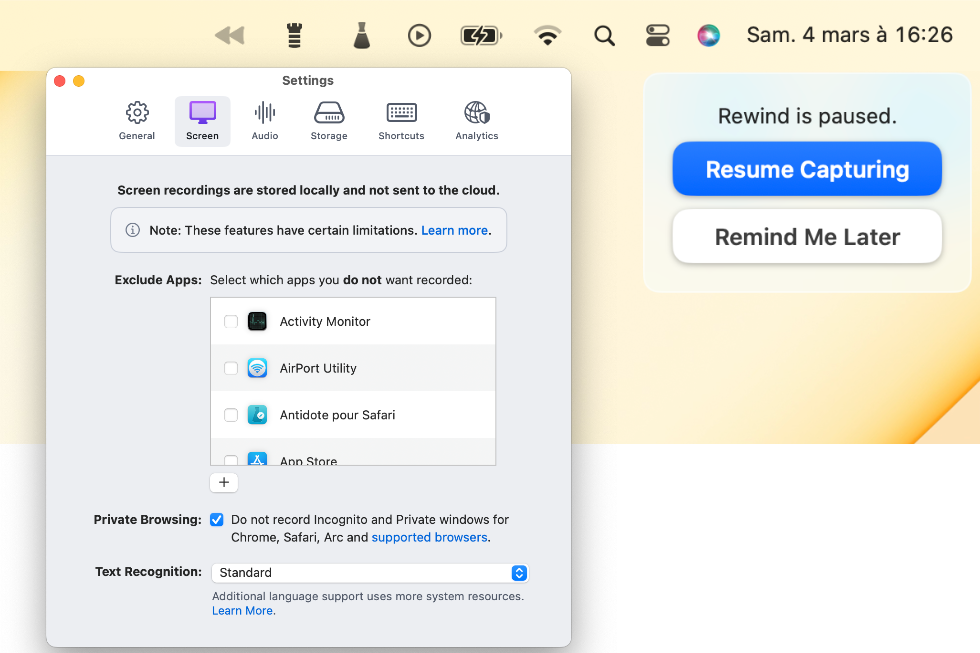Check the Activity Monitor exclusion checkbox
This screenshot has height=653, width=980.
(x=231, y=321)
